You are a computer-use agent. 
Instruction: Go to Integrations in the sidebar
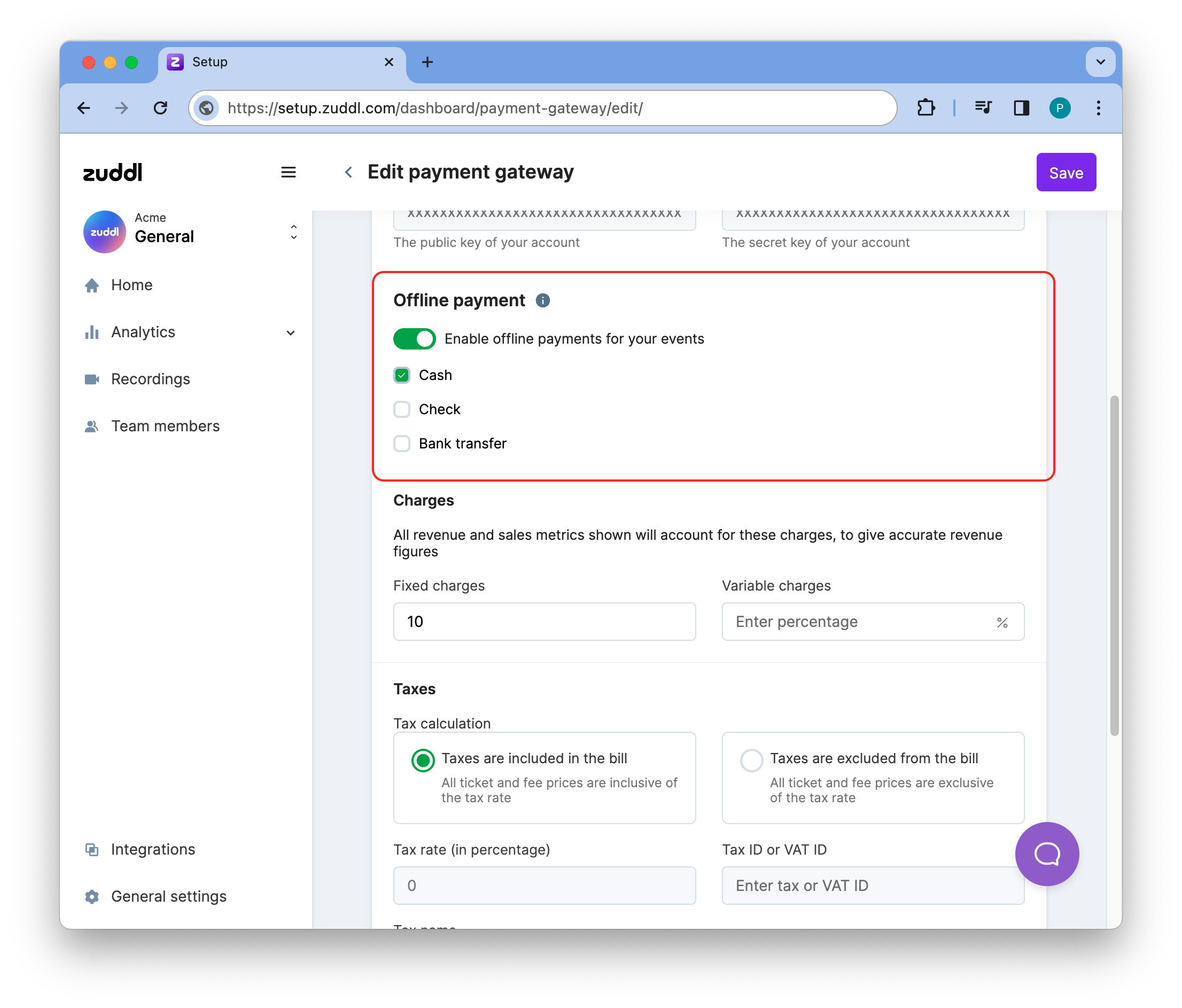(153, 849)
